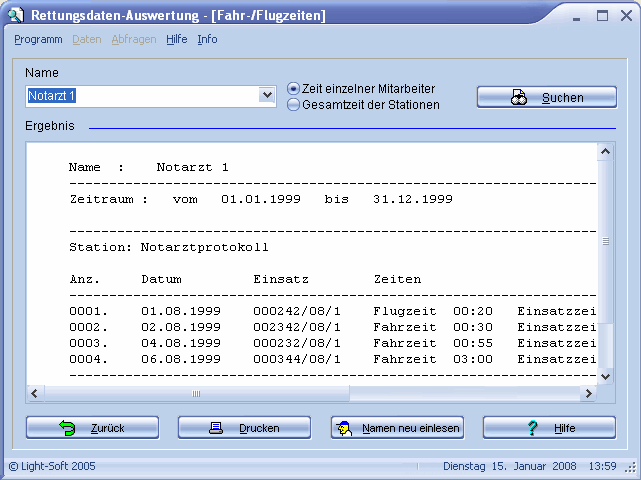Click the Station: Notarztprotokoll line
Screen dimensions: 641x480
(x=169, y=247)
